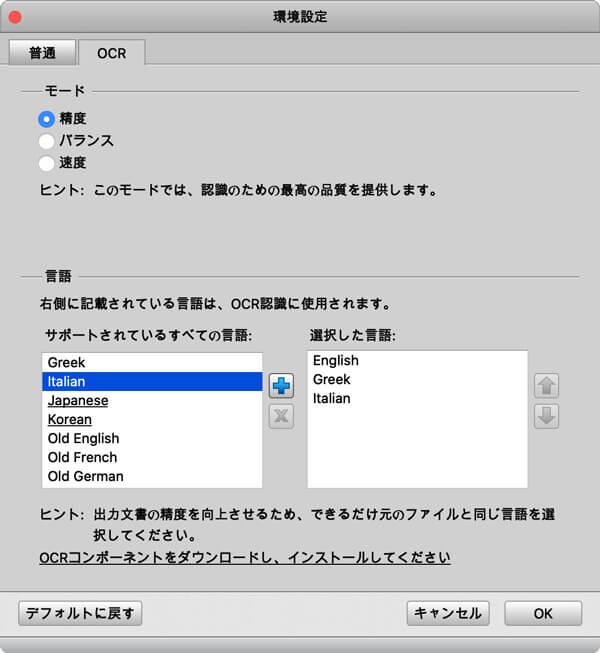Select highlighted Italian in supported list
The width and height of the screenshot is (600, 653).
(152, 381)
